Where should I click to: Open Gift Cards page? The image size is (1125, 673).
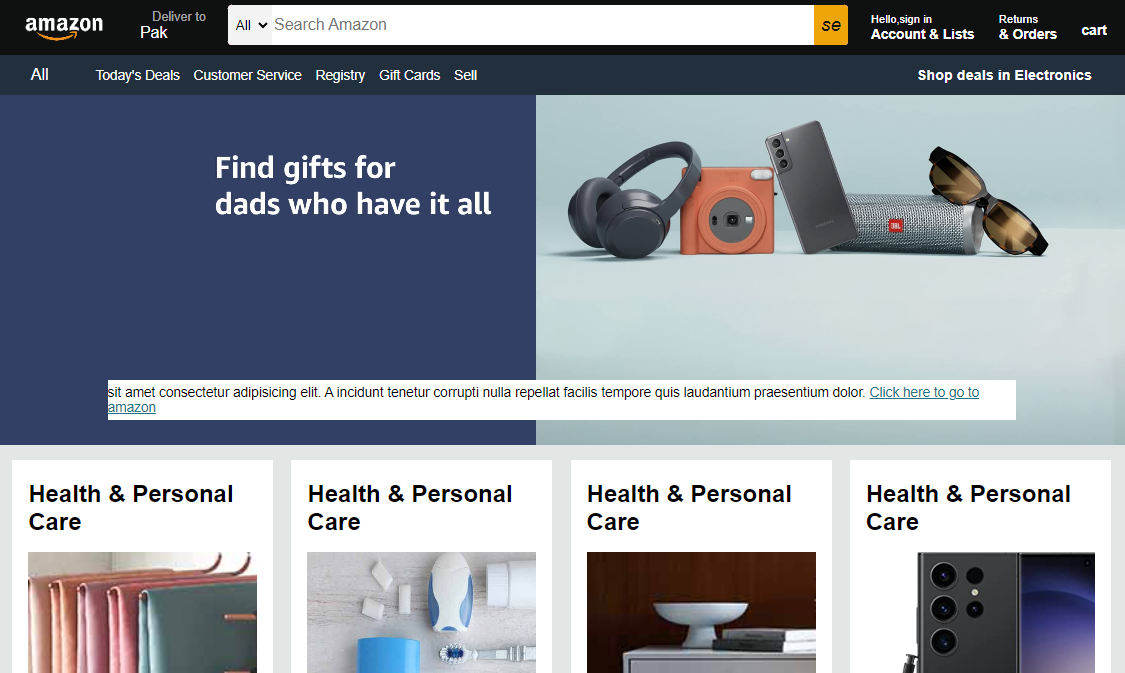pos(410,75)
